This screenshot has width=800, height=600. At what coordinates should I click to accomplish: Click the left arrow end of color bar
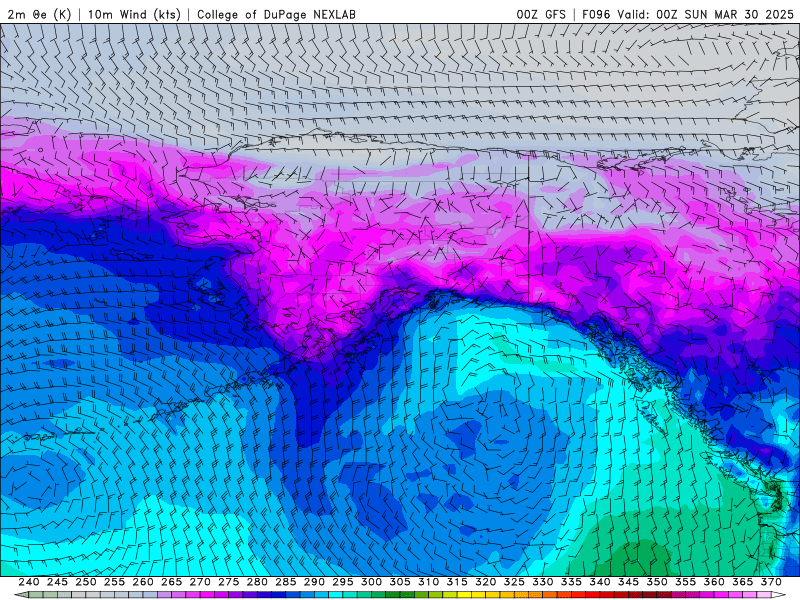tap(20, 595)
